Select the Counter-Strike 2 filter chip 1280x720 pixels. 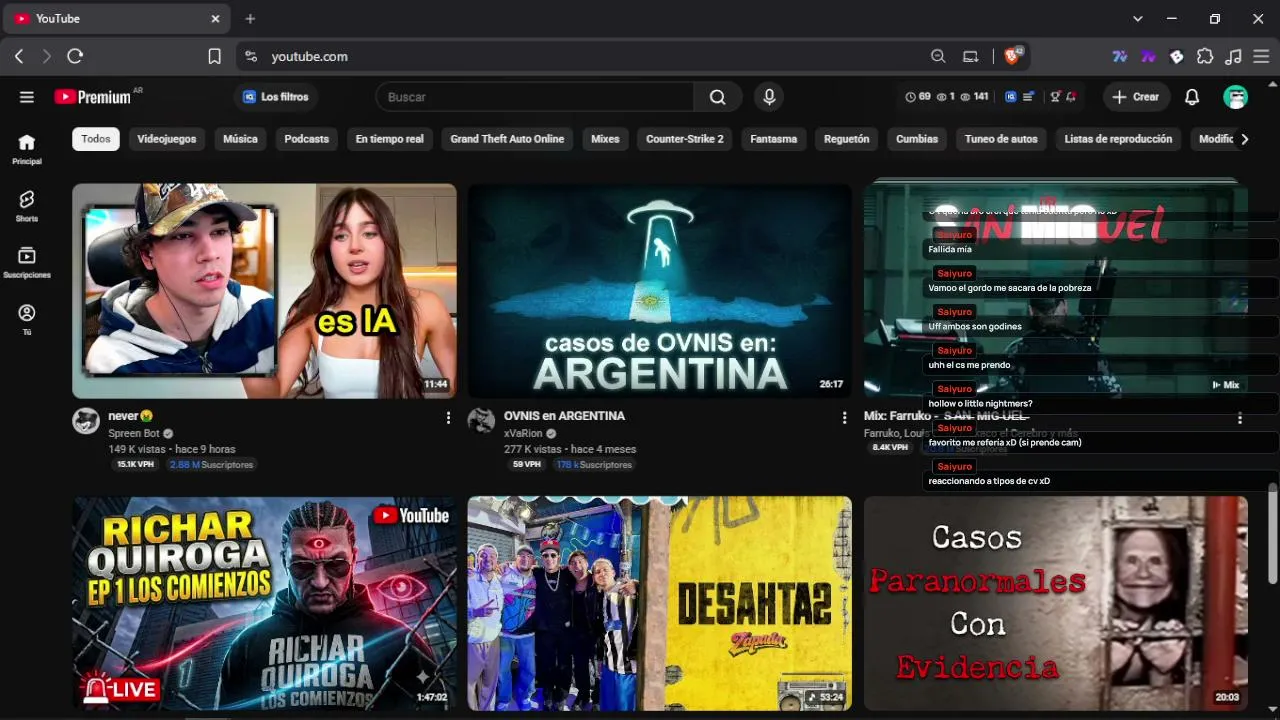click(x=685, y=139)
